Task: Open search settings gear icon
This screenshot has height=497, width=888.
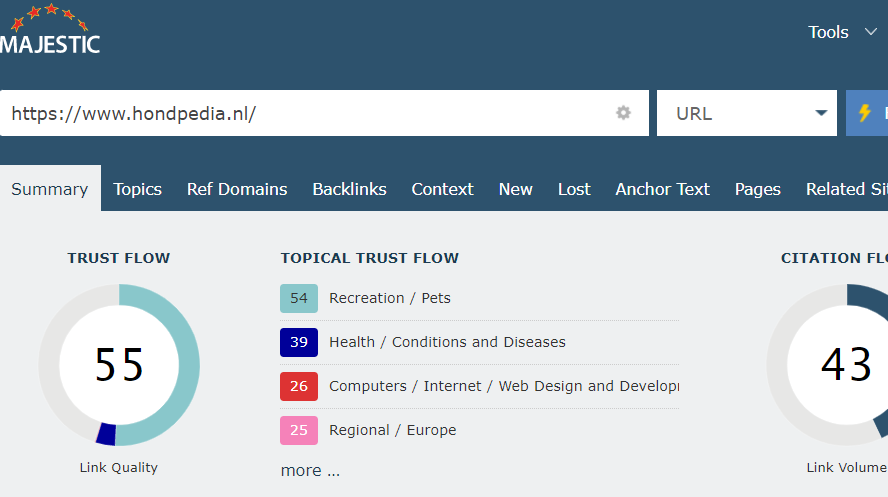Action: 623,113
